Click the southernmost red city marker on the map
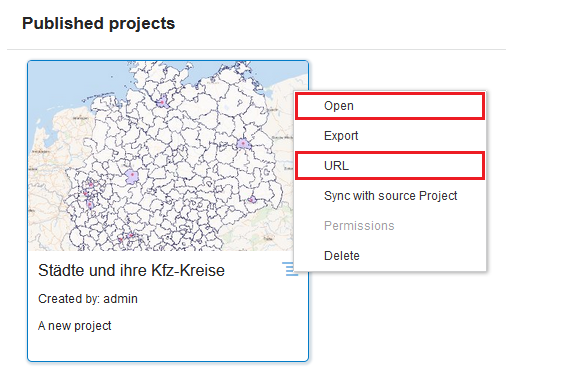Viewport: 582px width, 372px height. [120, 240]
